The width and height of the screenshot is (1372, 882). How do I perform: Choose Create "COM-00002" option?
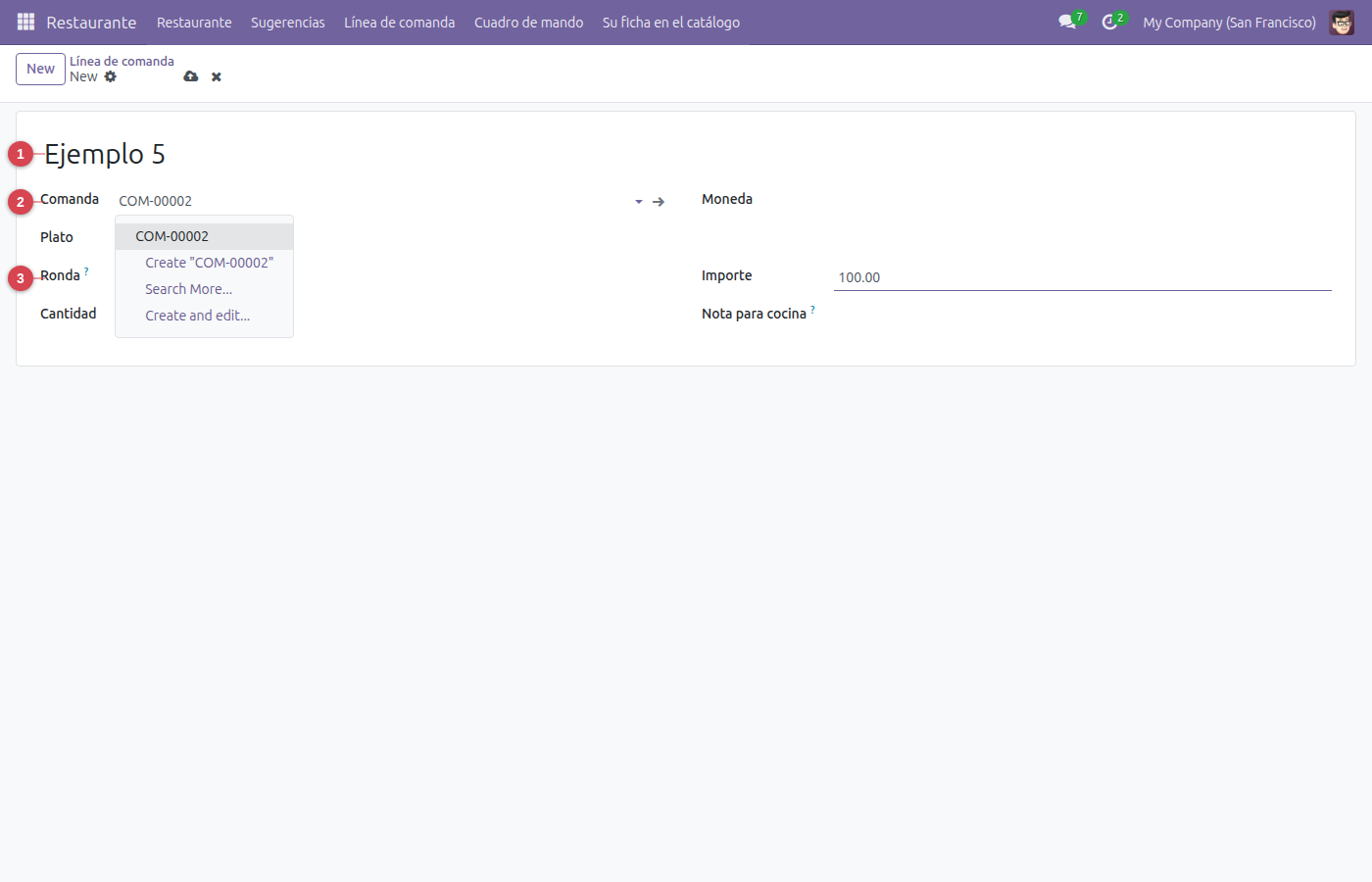click(x=204, y=263)
